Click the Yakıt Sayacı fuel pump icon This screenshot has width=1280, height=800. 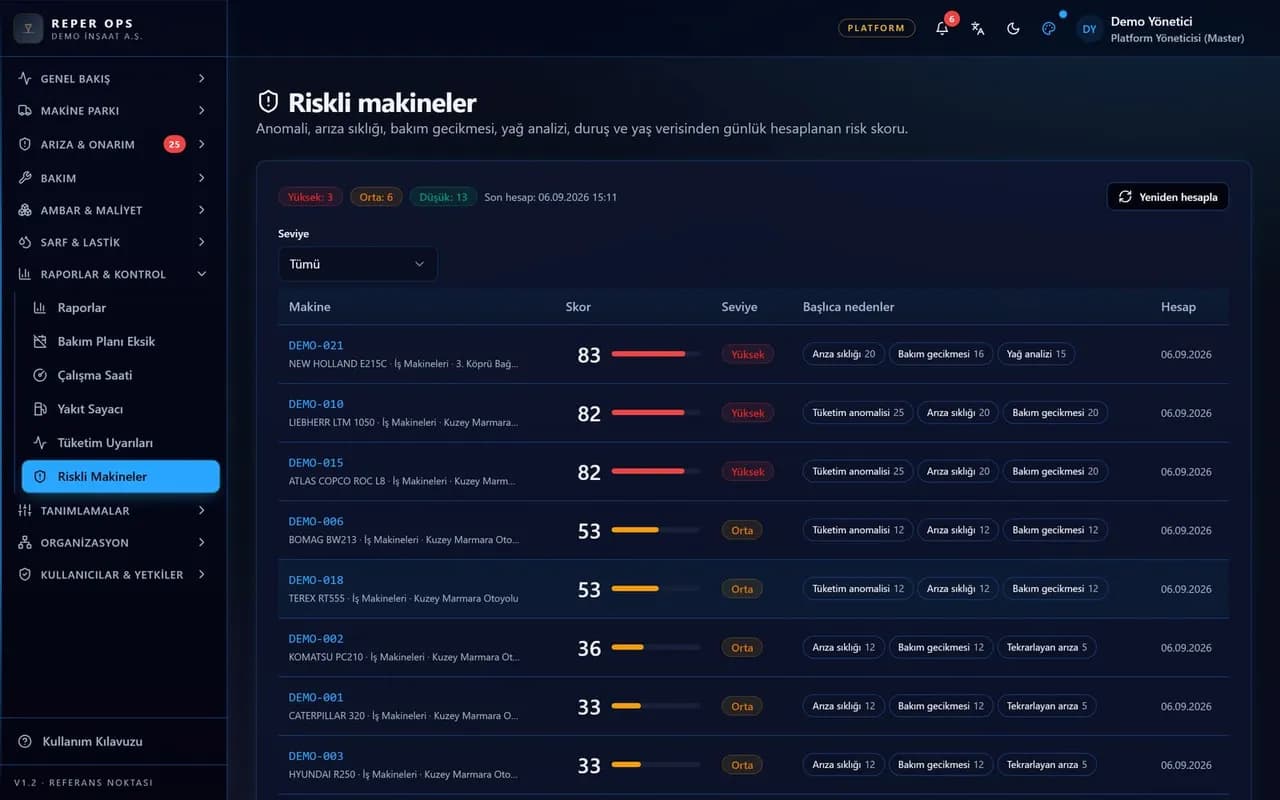[40, 409]
